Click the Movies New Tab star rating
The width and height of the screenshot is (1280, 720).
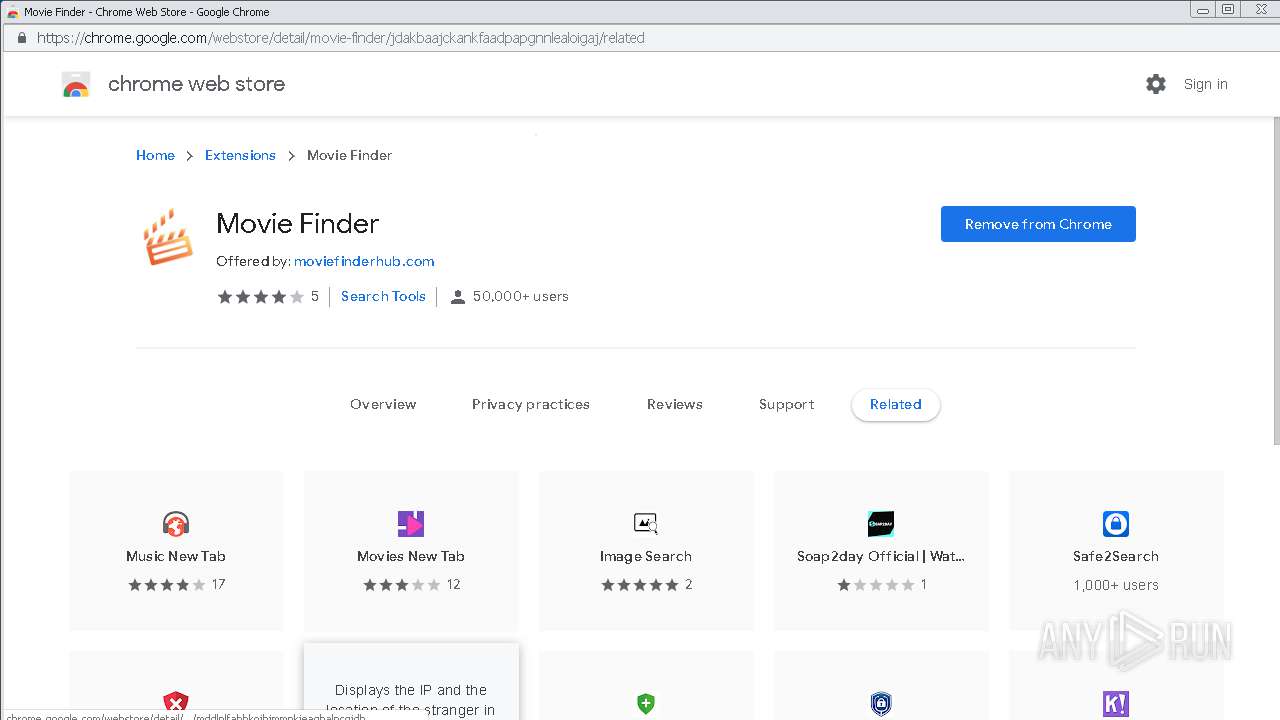coord(401,585)
